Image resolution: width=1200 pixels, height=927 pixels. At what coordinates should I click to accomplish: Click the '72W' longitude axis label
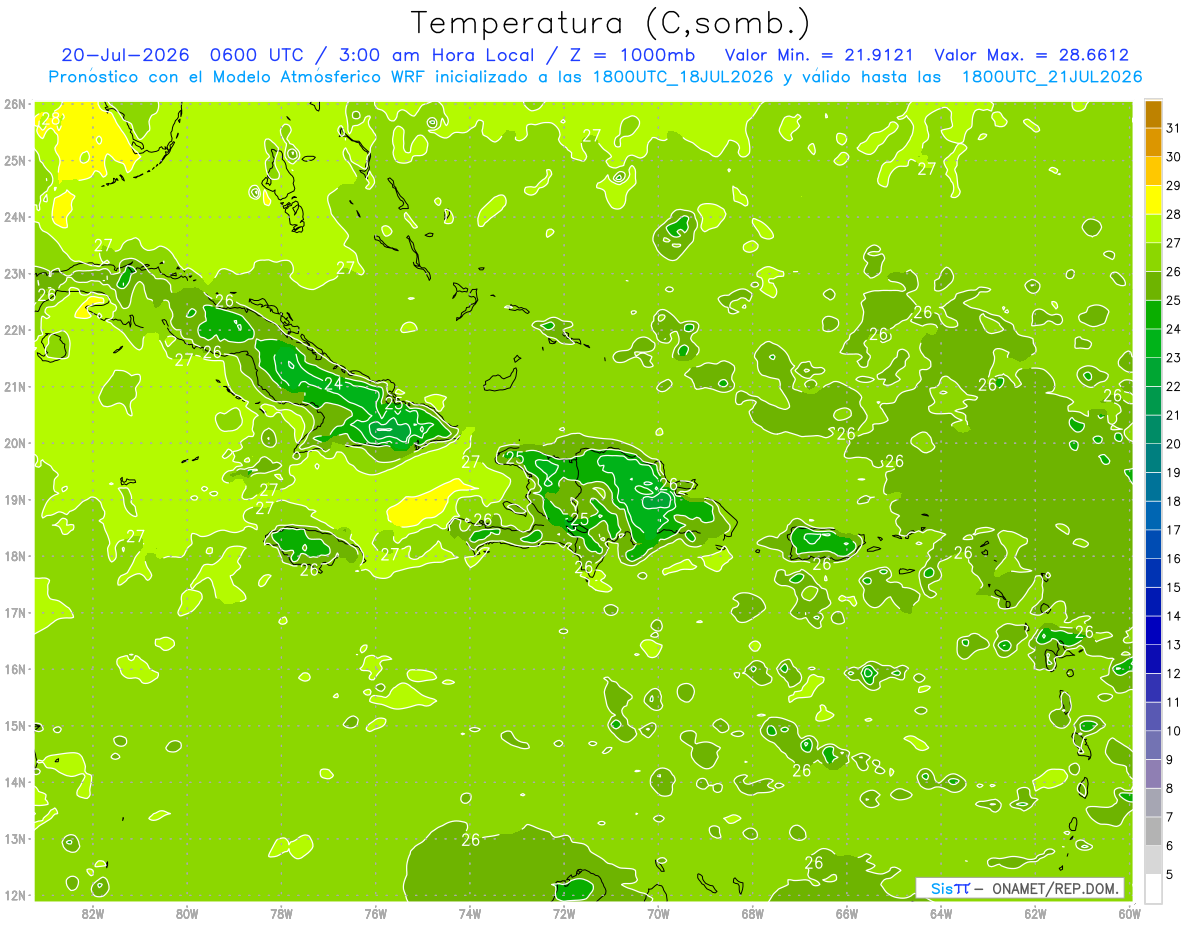point(564,913)
